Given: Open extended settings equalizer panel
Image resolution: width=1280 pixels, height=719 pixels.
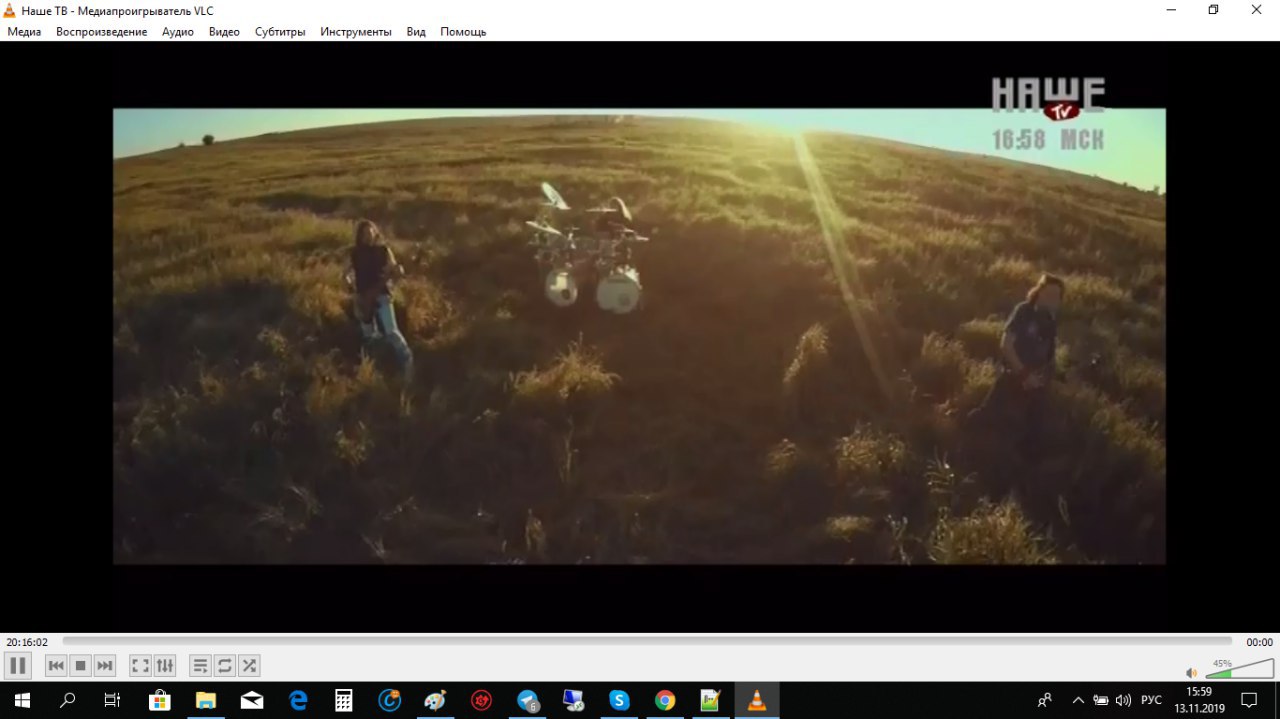Looking at the screenshot, I should tap(165, 665).
